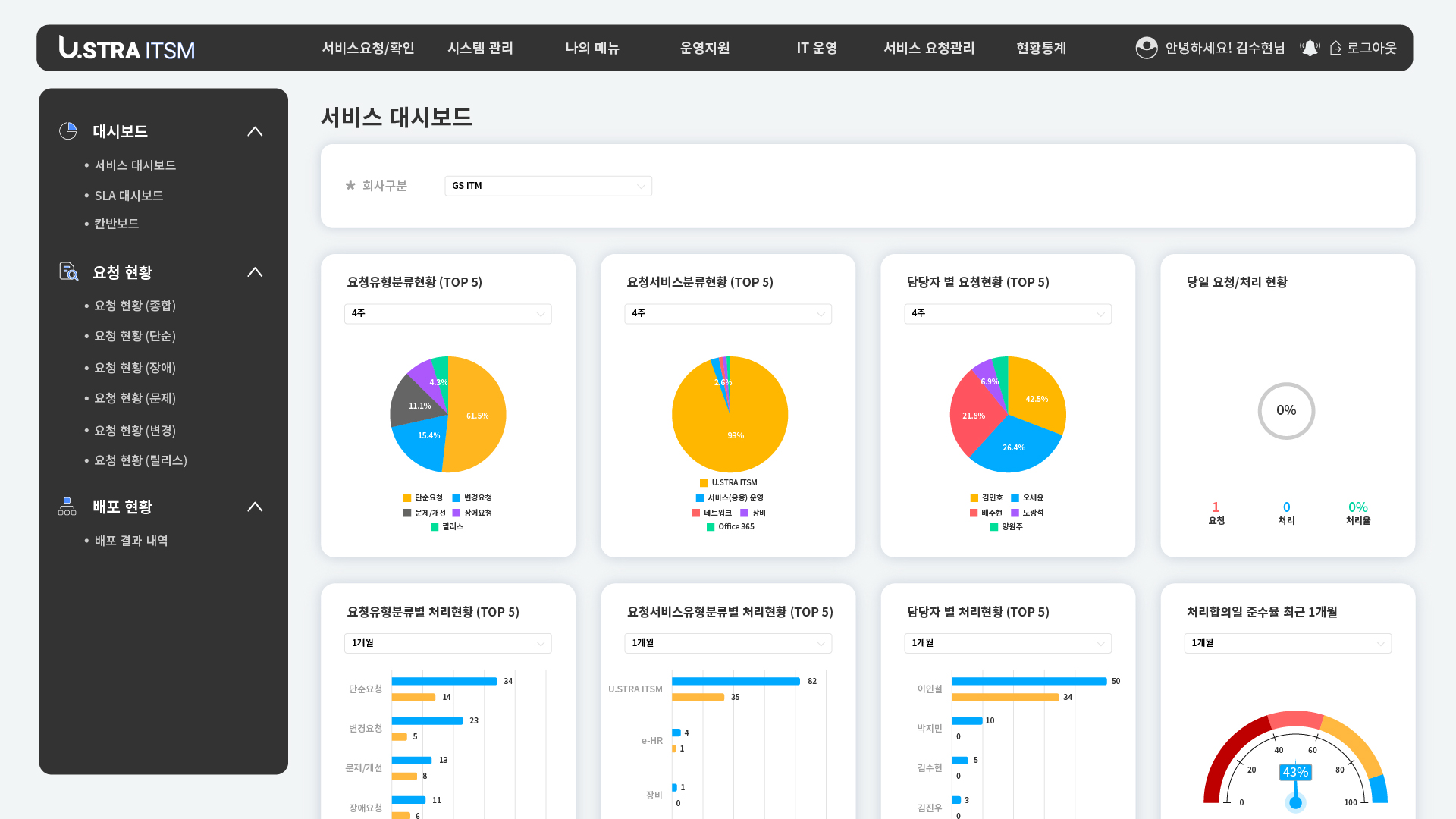Toggle 단순요청 legend item in pie chart
Viewport: 1456px width, 819px height.
423,498
